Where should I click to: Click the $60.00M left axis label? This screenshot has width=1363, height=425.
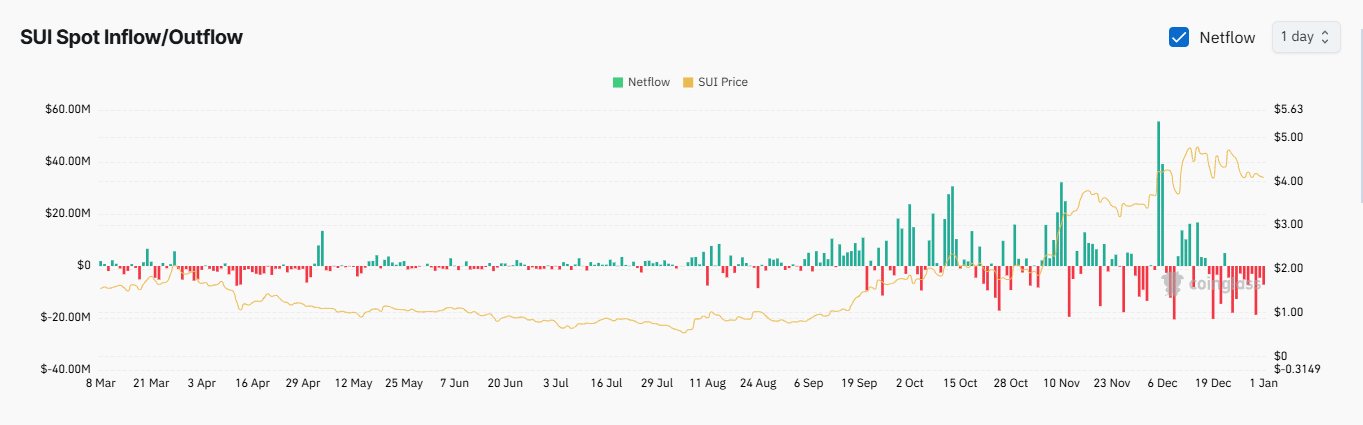point(69,109)
